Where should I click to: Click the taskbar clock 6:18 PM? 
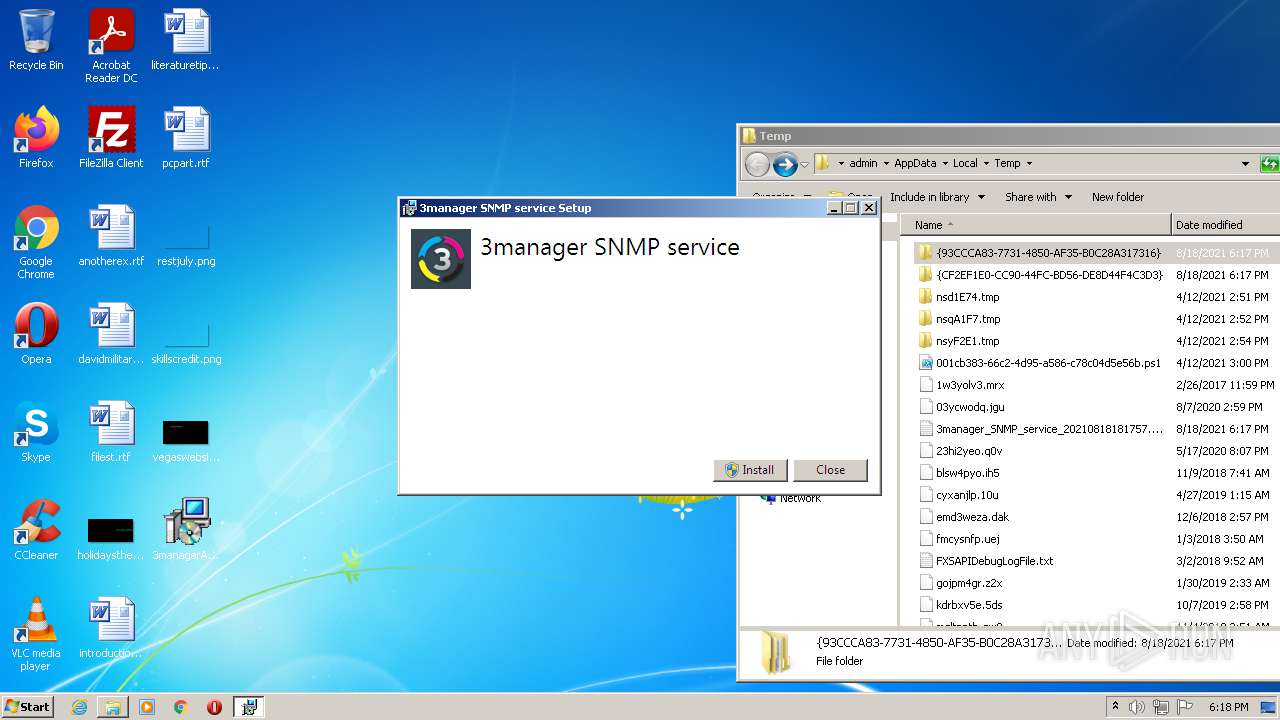tap(1228, 707)
